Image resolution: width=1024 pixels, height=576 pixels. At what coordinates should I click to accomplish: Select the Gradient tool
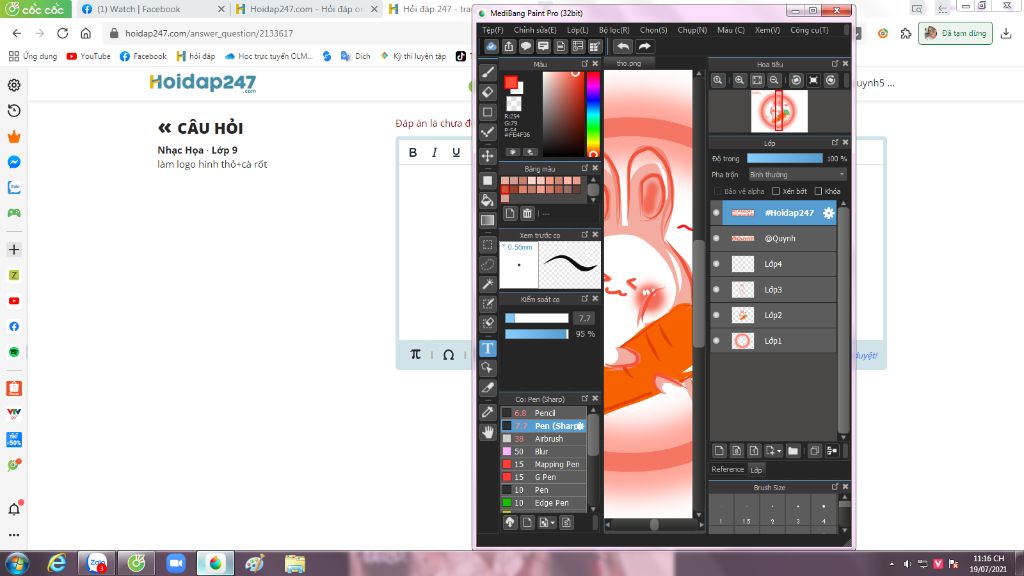(x=487, y=220)
